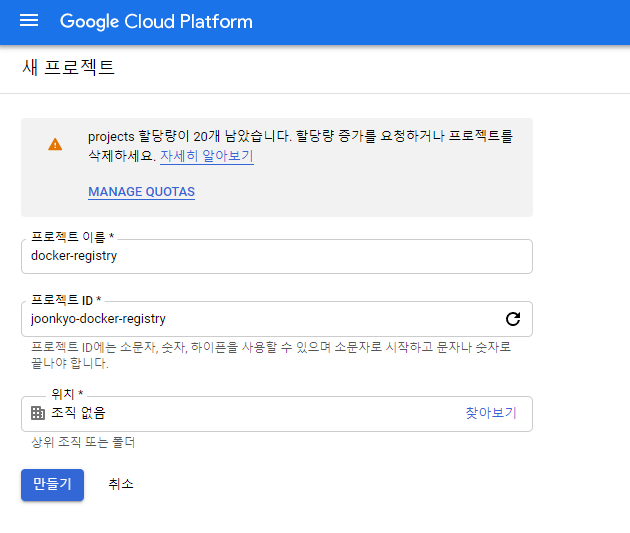Open the 자세히 알아보기 link
This screenshot has height=533, width=630.
click(207, 156)
